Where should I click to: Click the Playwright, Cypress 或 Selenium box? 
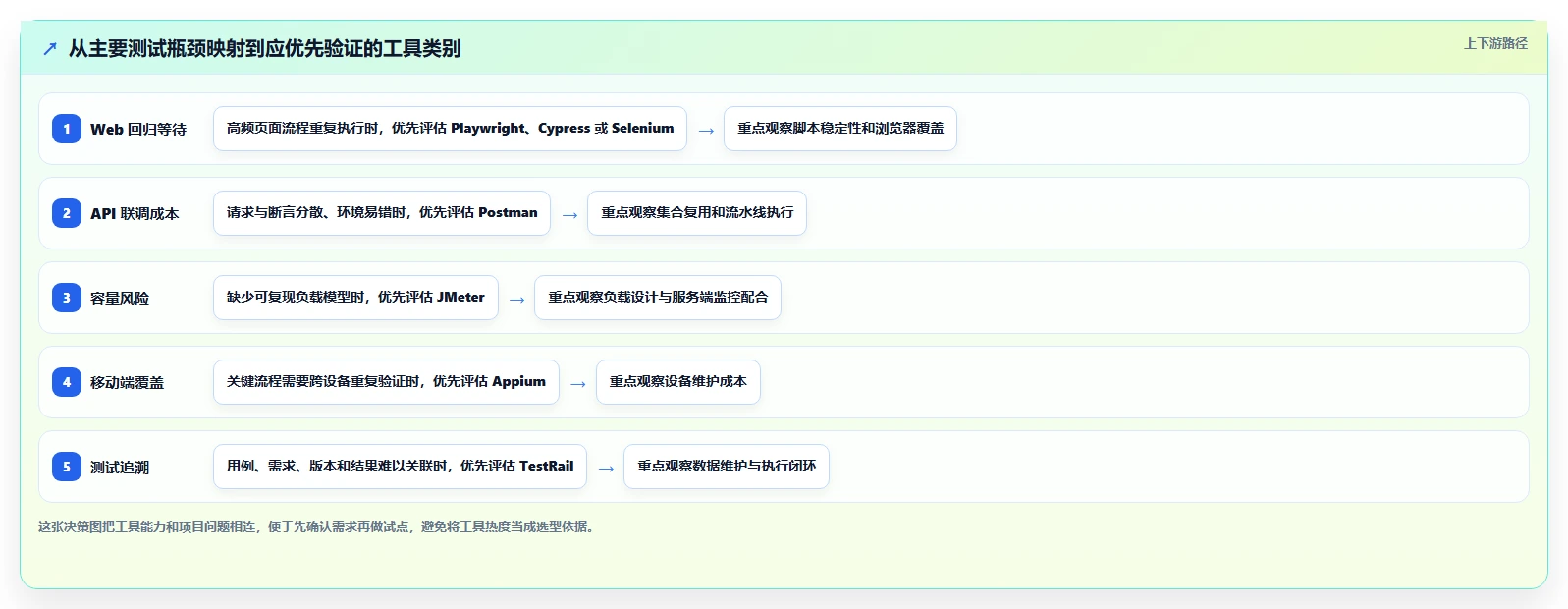tap(450, 129)
